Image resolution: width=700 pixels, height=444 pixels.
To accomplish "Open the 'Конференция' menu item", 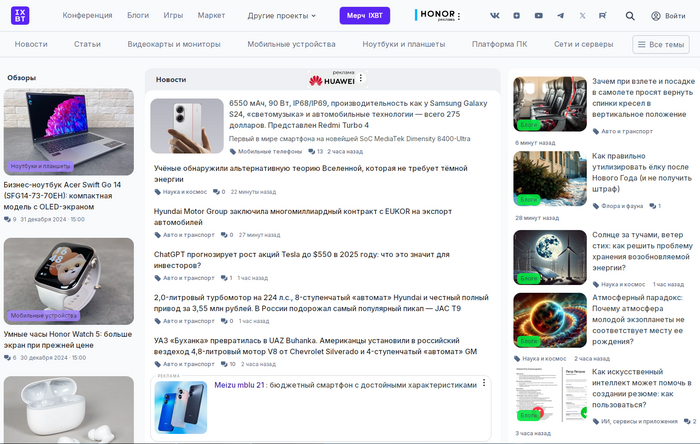I will click(x=87, y=16).
